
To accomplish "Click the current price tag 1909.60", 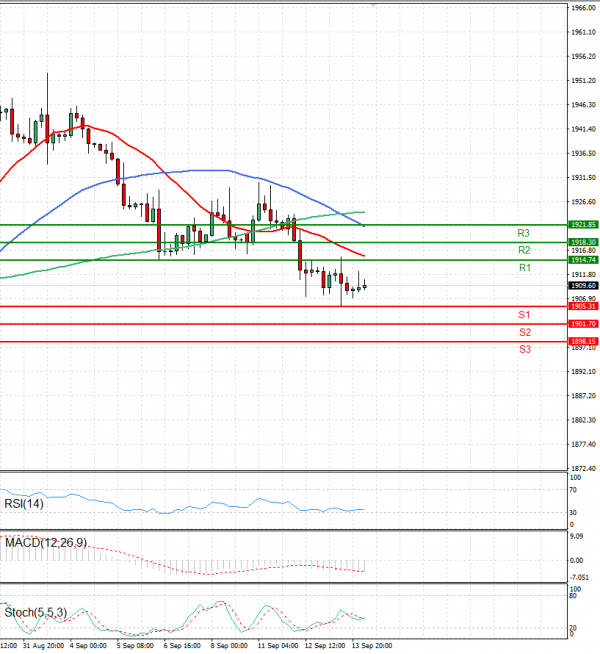I will click(582, 285).
